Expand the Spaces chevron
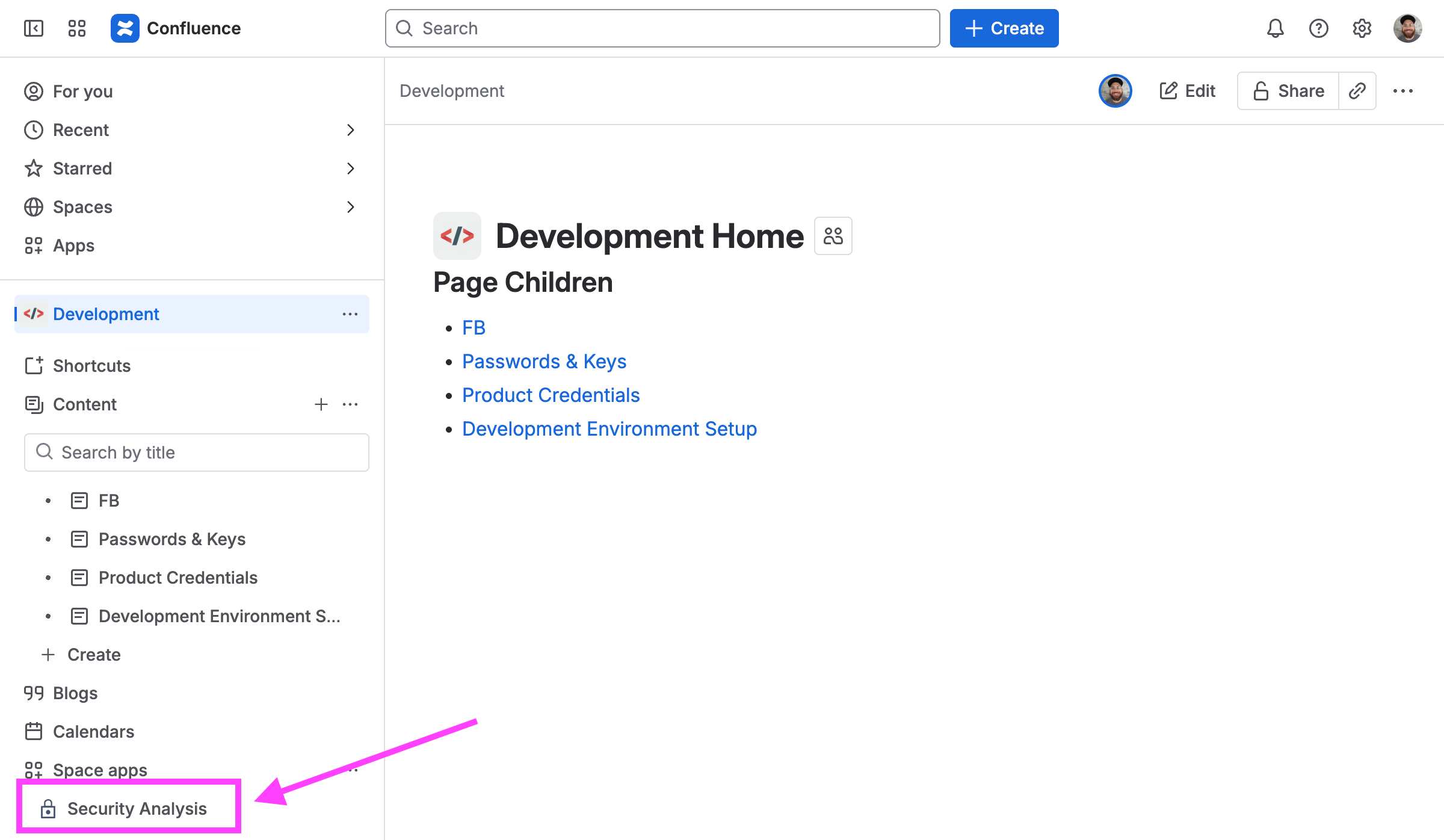 [351, 207]
